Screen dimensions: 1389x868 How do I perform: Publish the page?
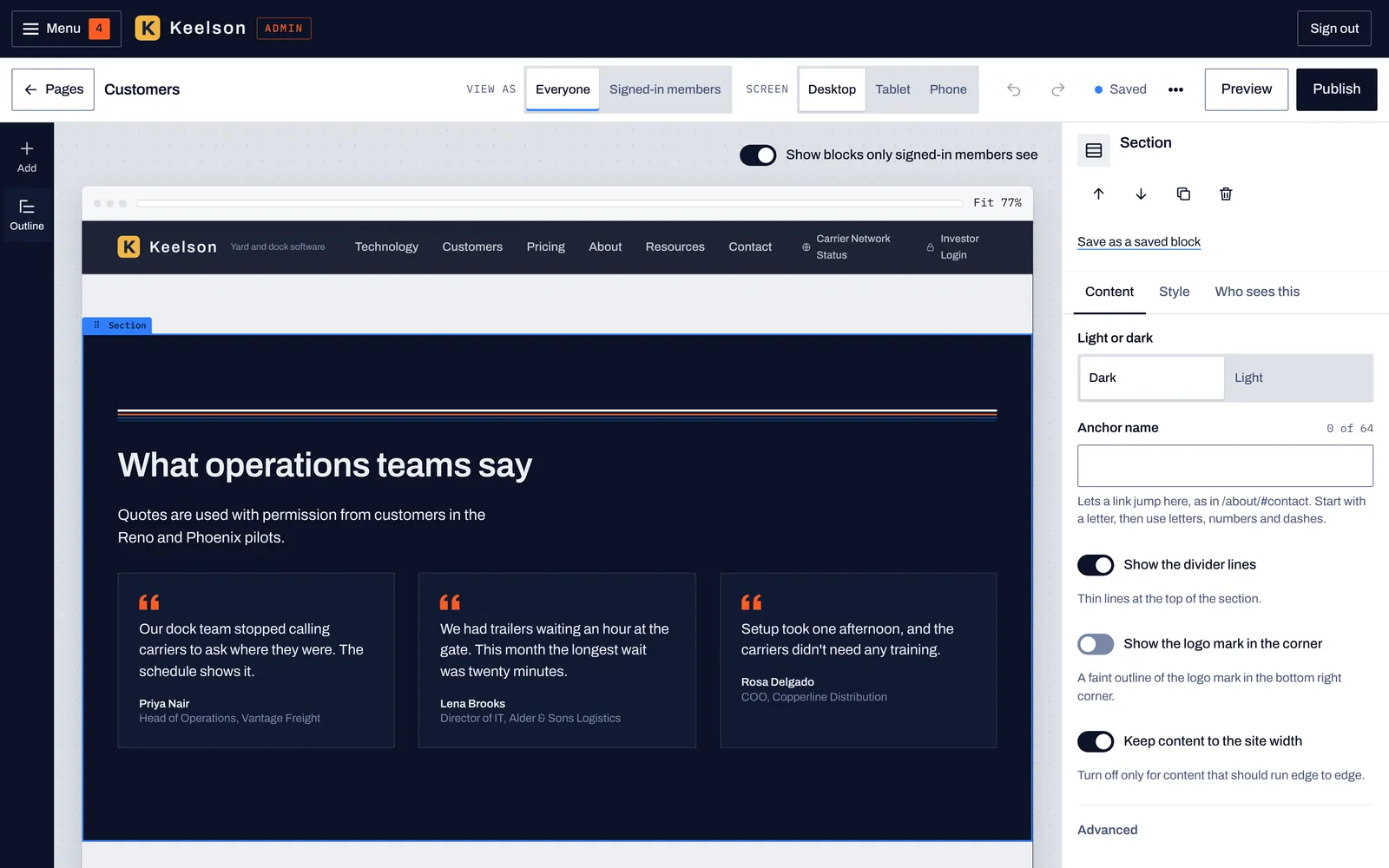pyautogui.click(x=1337, y=89)
